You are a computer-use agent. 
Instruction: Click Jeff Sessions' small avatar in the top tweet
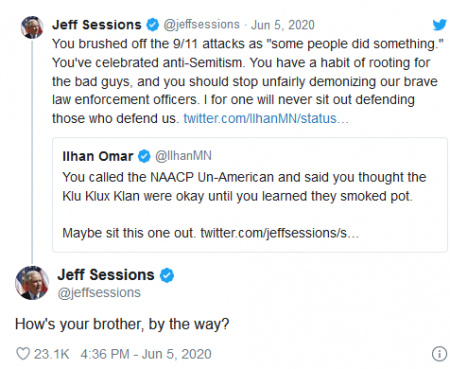pos(32,27)
